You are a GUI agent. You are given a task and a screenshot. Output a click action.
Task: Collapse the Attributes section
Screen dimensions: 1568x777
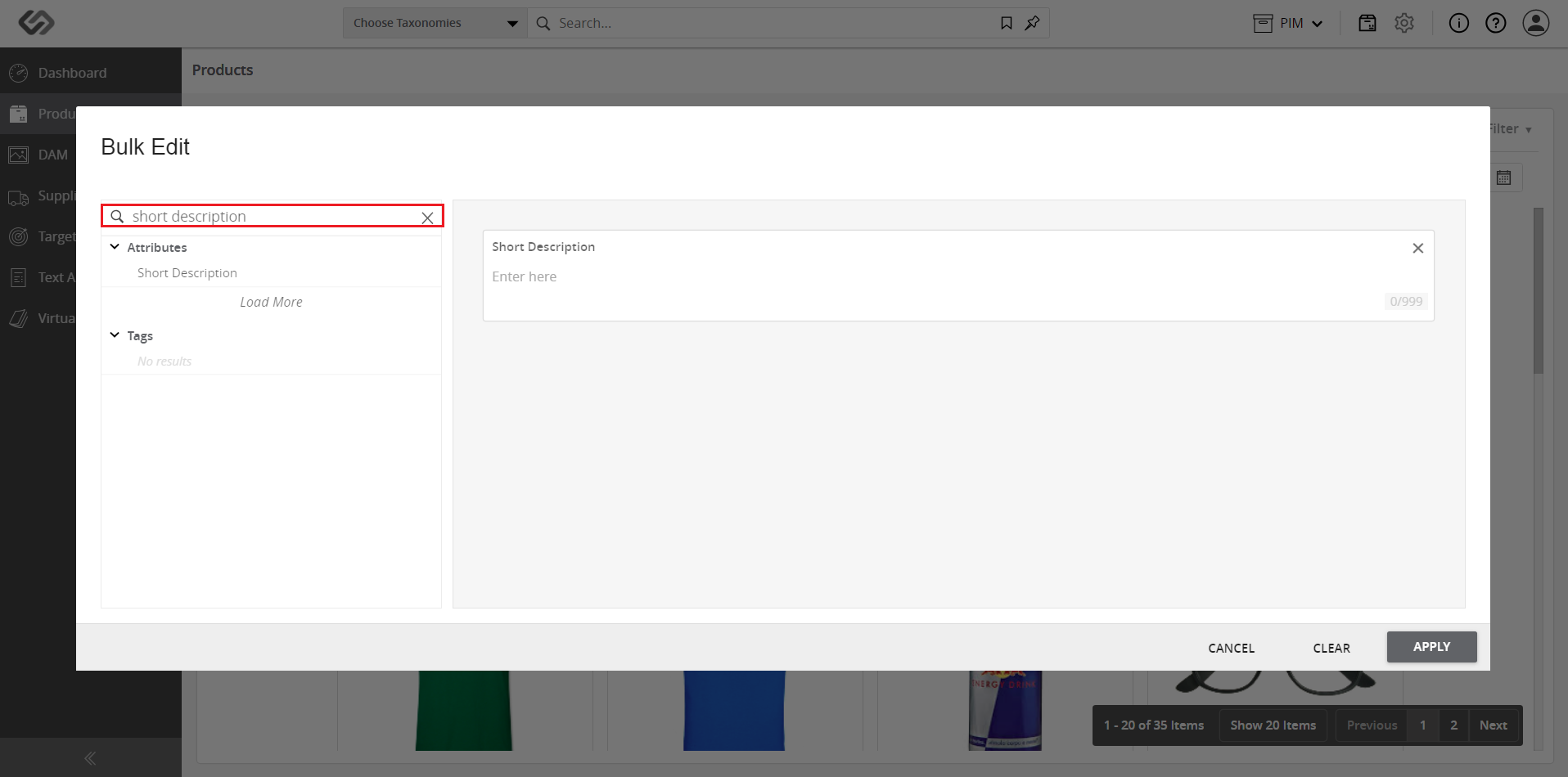[115, 247]
